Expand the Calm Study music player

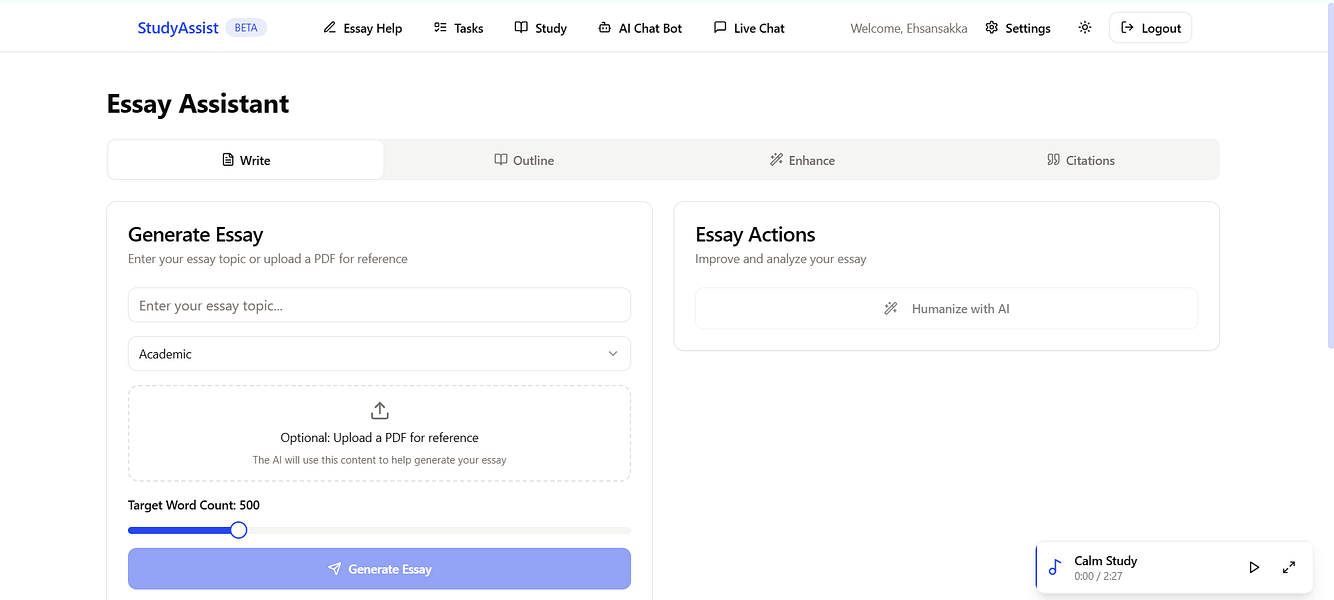tap(1289, 567)
